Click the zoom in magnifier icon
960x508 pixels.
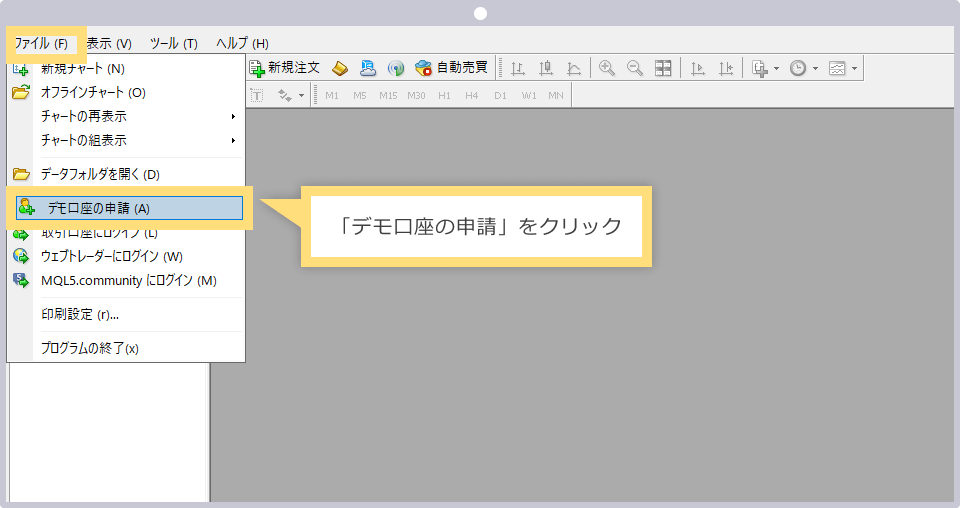(x=607, y=68)
